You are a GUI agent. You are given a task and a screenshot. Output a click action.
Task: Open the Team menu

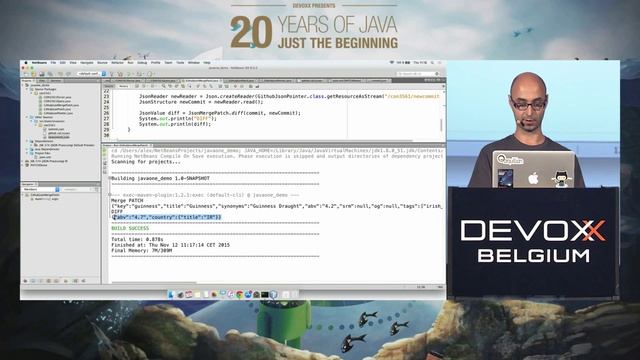(168, 62)
